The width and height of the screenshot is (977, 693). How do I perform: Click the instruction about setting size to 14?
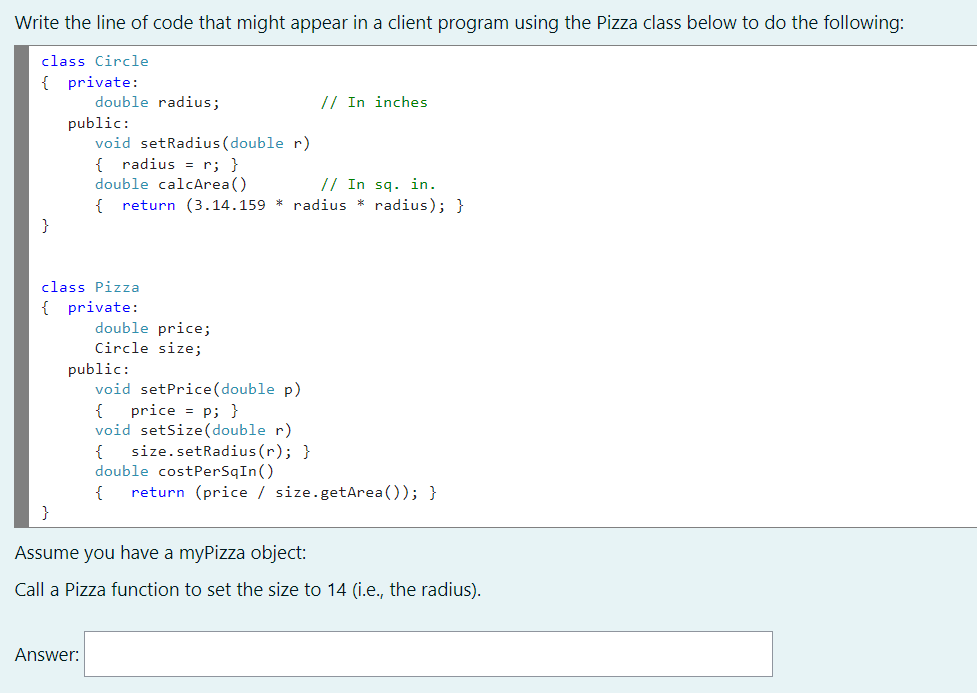[245, 589]
